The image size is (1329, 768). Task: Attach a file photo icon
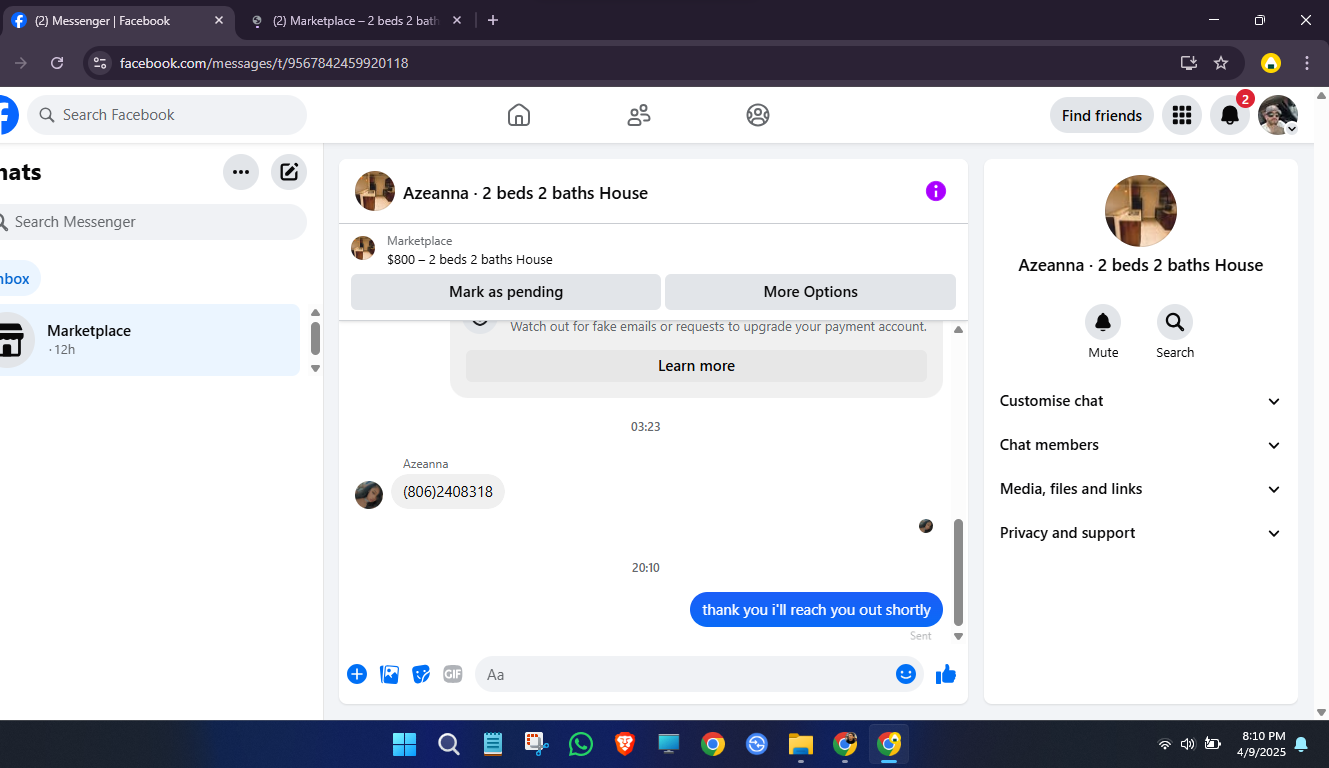(390, 674)
